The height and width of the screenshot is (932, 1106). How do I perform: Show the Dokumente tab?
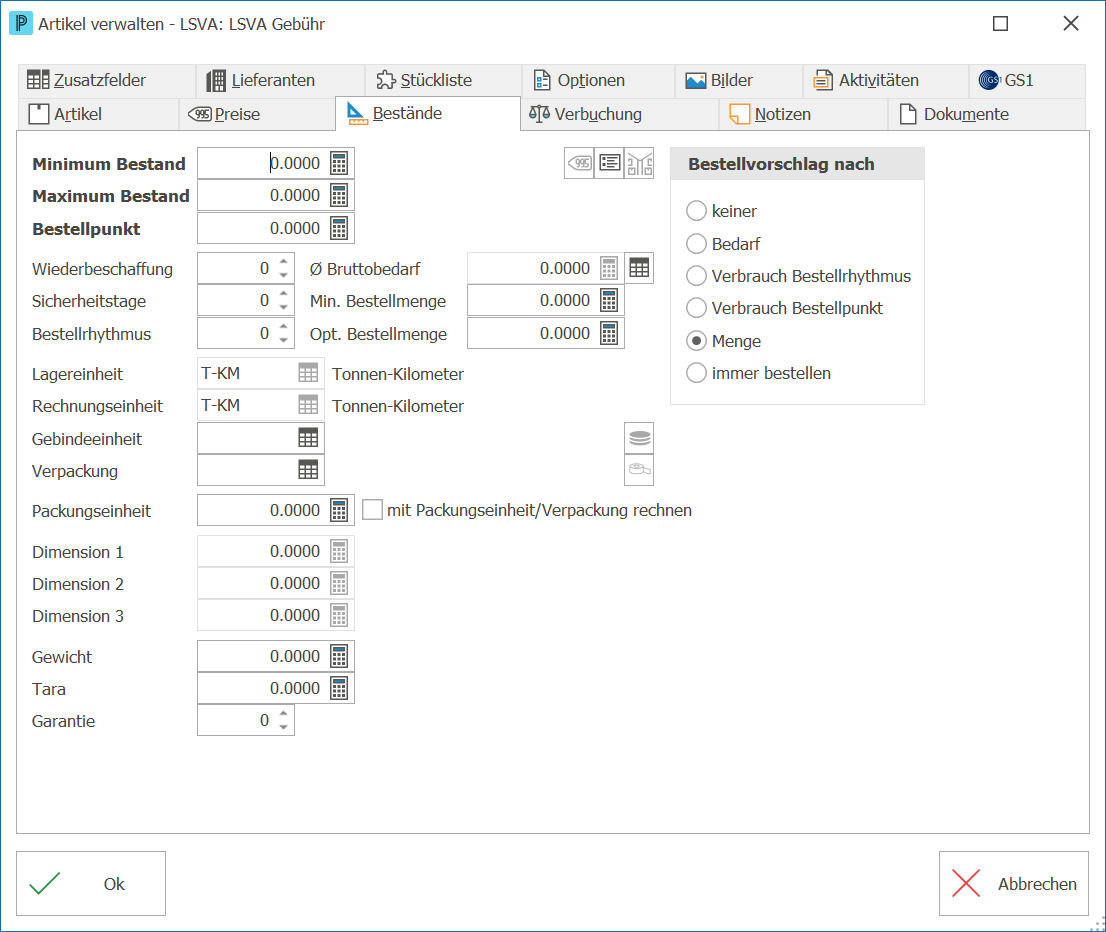click(986, 114)
